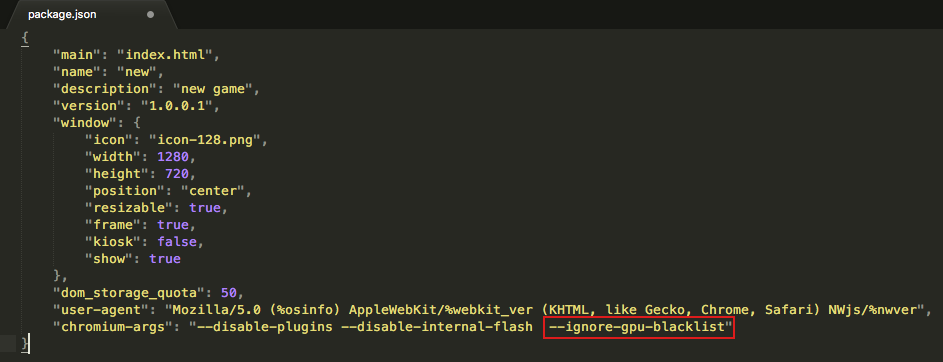Click the "new game" description value

213,89
